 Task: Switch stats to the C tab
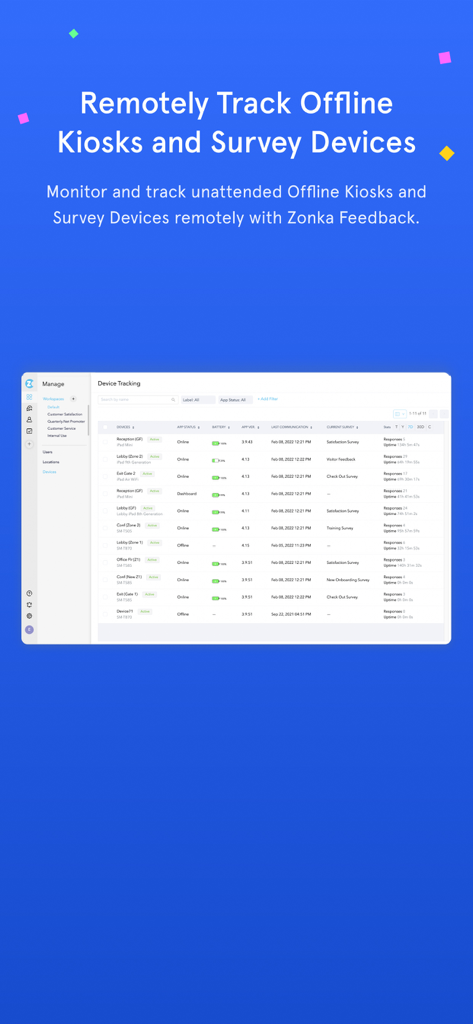tap(429, 427)
